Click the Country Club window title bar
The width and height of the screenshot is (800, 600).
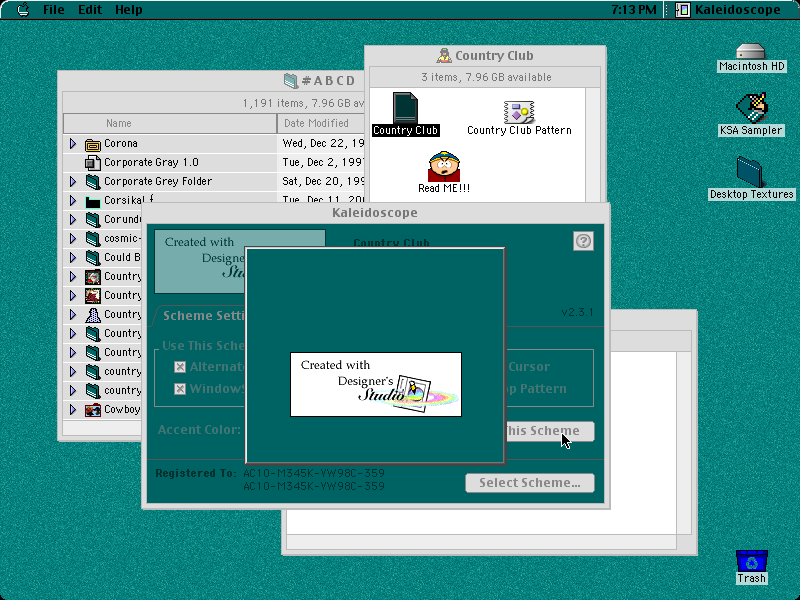(x=485, y=56)
